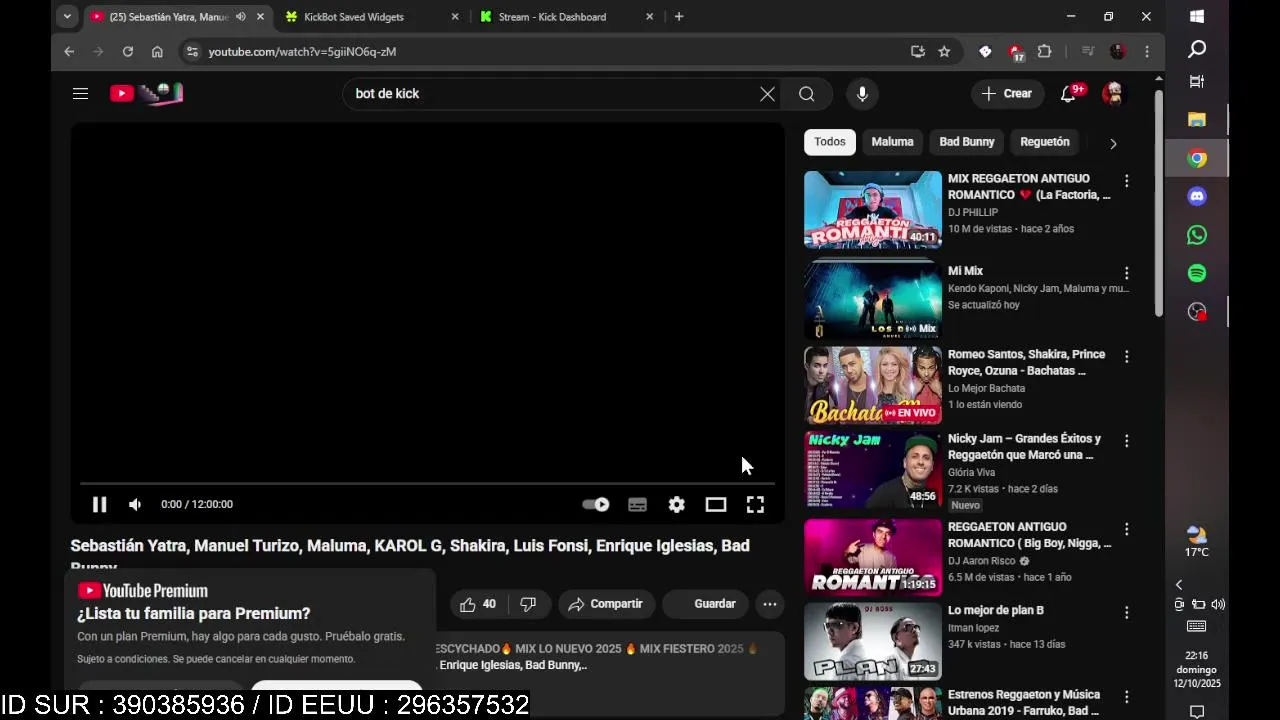Open the DJ PHILLIP reggaeton mix thumbnail
The width and height of the screenshot is (1280, 720).
tap(873, 210)
